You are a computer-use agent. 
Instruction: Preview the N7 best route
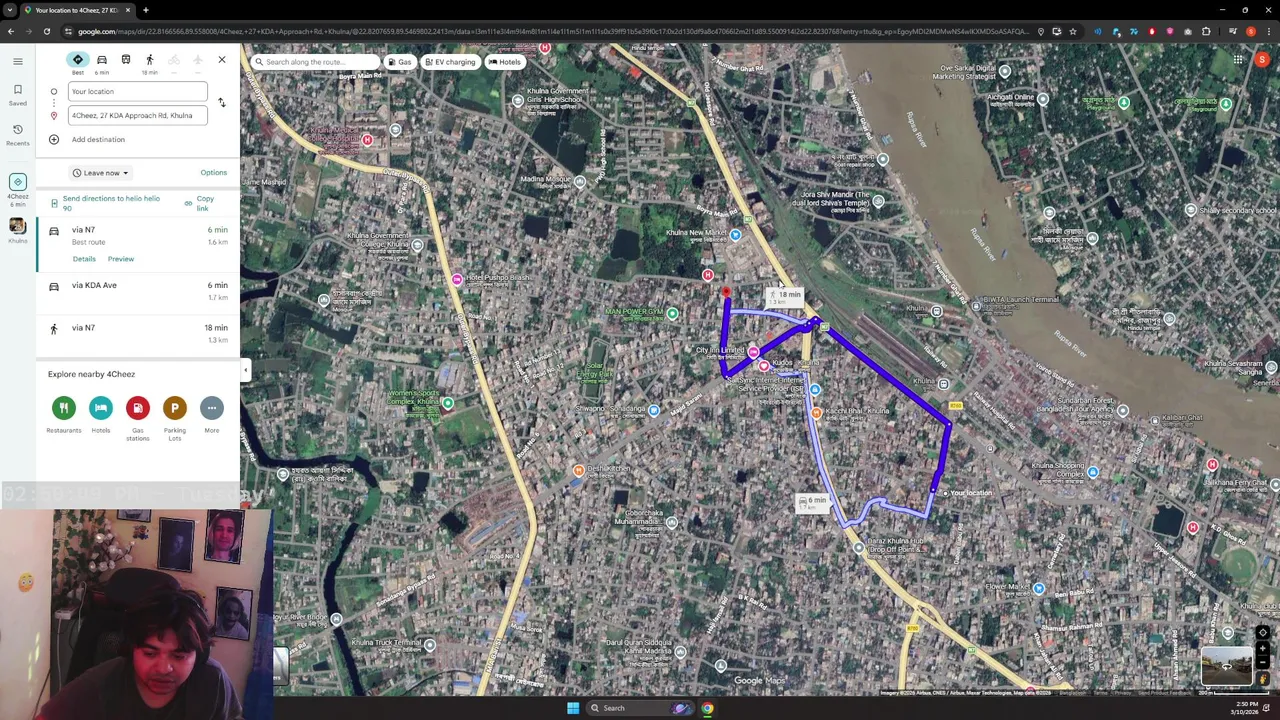(121, 259)
